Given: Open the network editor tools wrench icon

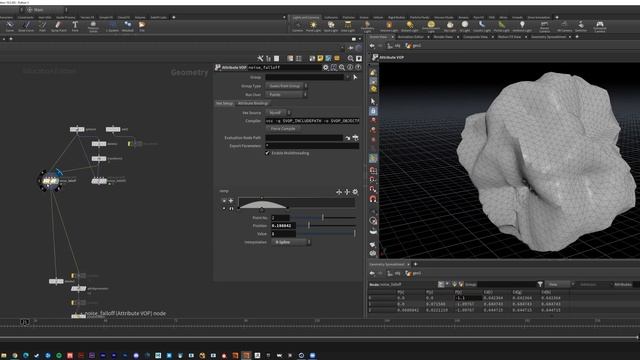Looking at the screenshot, I should (260, 58).
